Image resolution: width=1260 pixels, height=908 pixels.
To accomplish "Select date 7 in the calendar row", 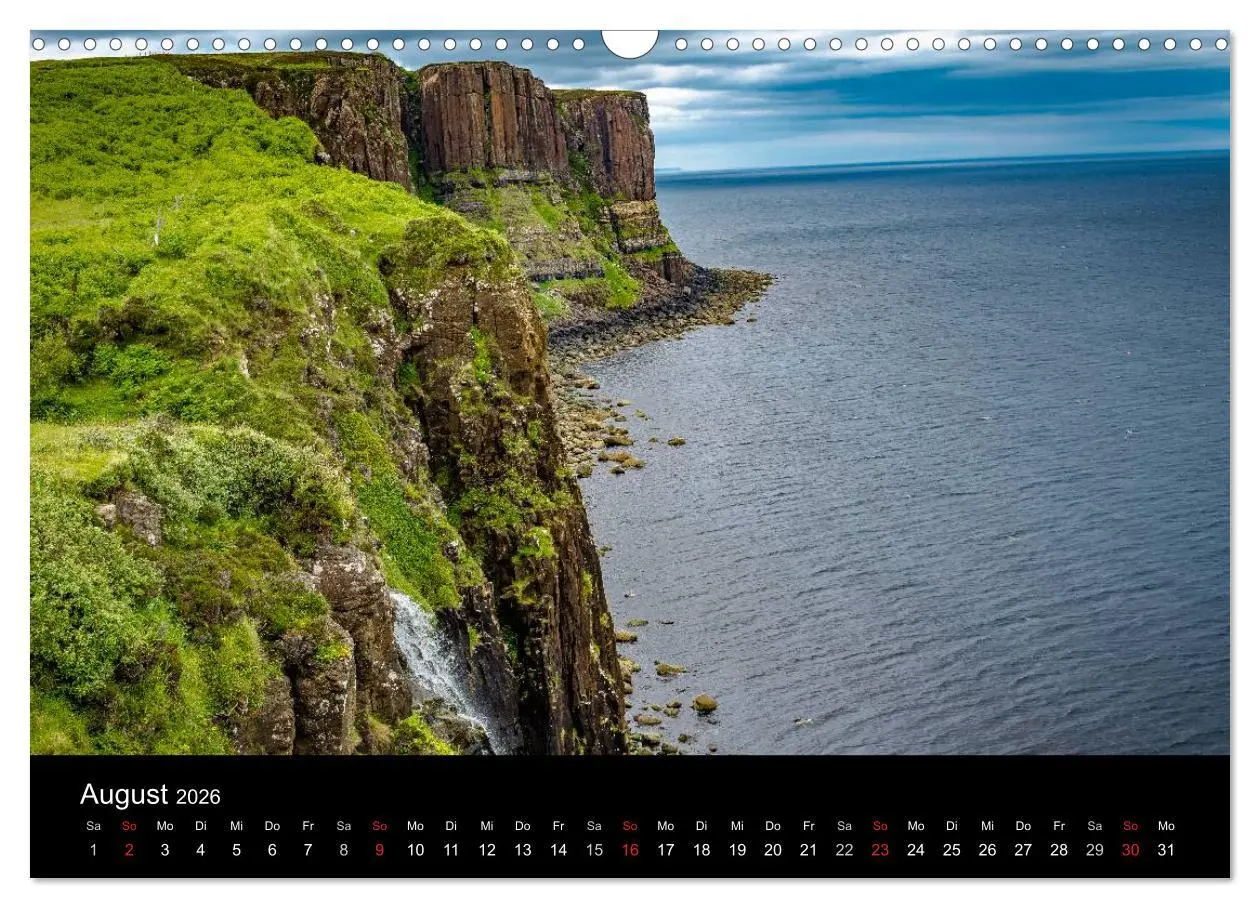I will pyautogui.click(x=308, y=850).
